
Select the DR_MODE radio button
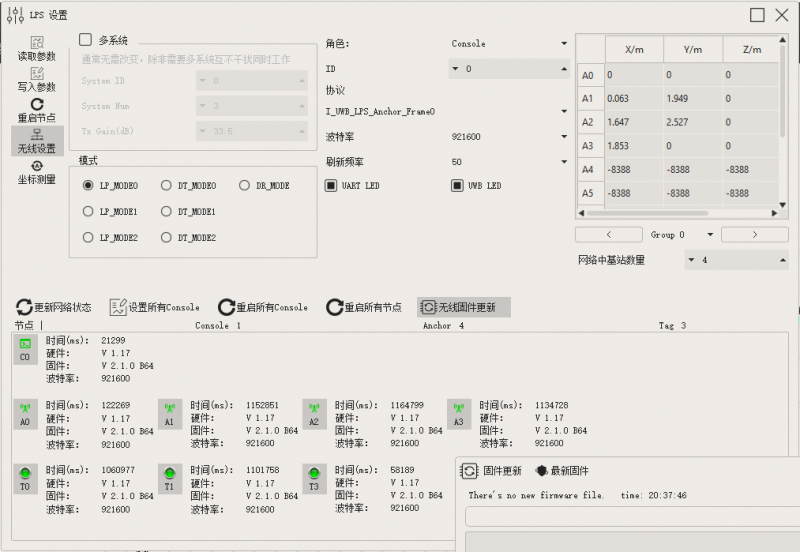click(244, 185)
